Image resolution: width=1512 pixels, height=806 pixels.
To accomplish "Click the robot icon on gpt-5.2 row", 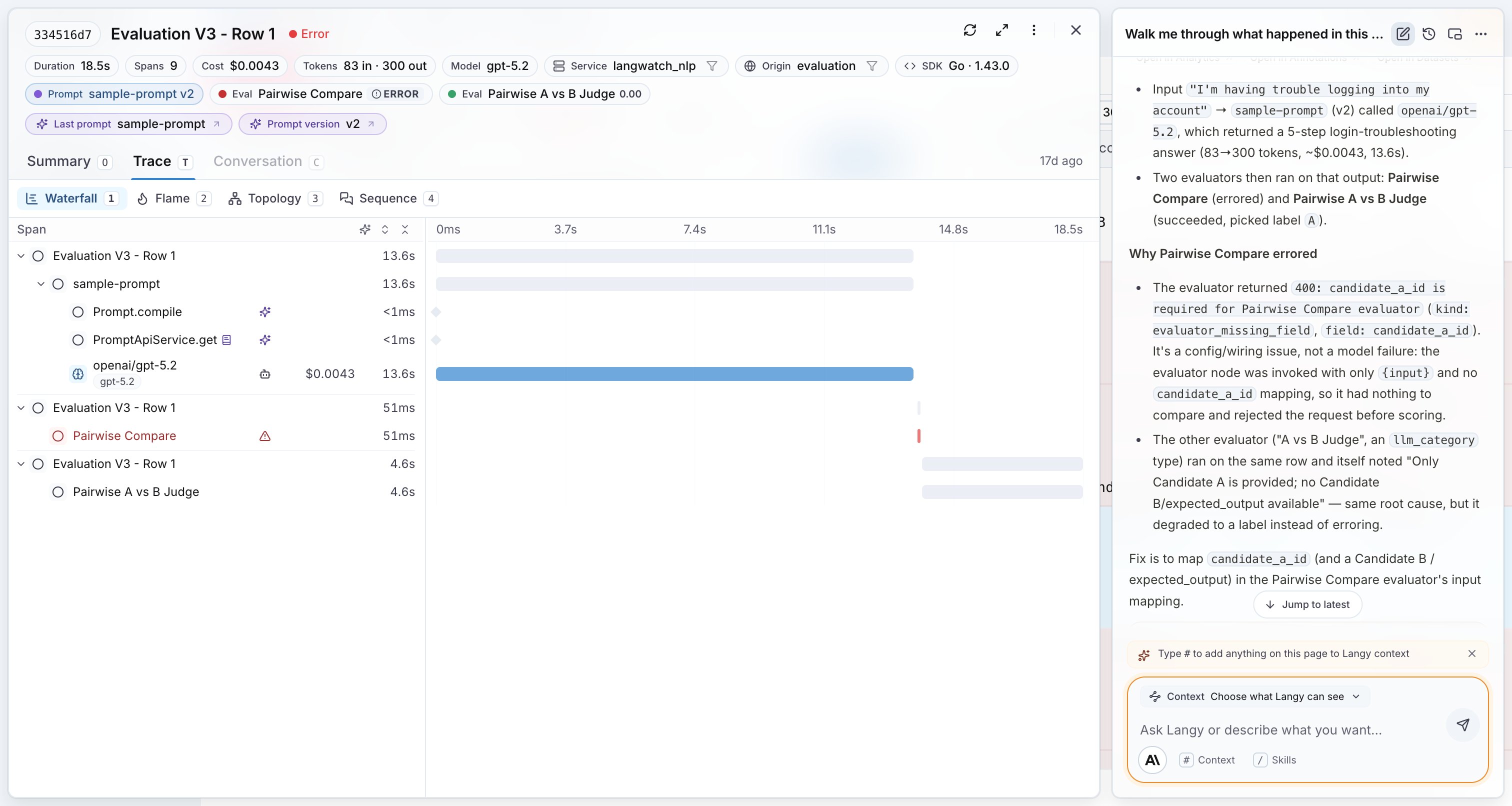I will coord(265,374).
